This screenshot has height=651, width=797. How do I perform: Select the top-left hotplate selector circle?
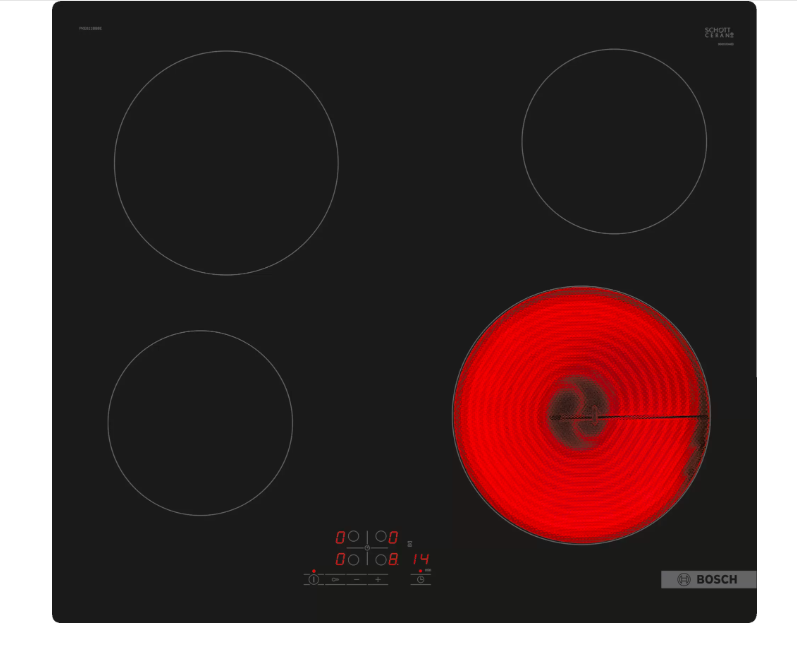353,537
